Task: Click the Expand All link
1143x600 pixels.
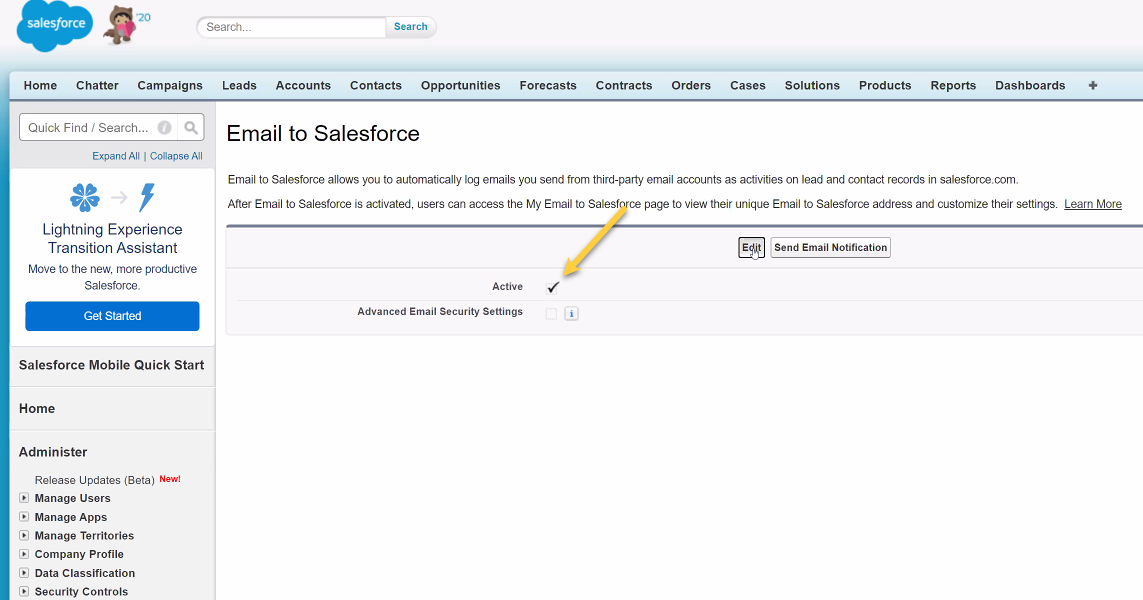Action: [x=116, y=156]
